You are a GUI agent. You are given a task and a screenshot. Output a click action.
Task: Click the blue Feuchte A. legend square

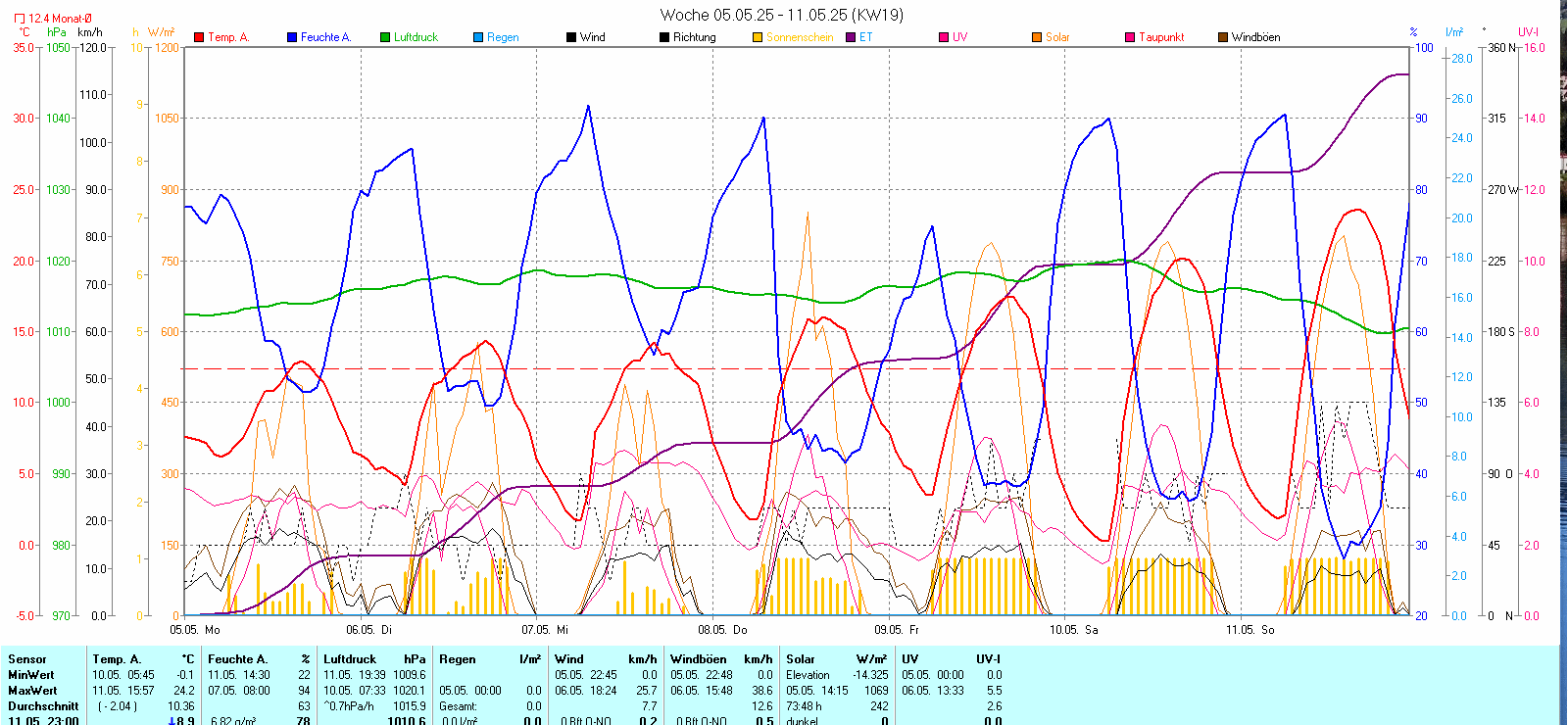pos(292,37)
